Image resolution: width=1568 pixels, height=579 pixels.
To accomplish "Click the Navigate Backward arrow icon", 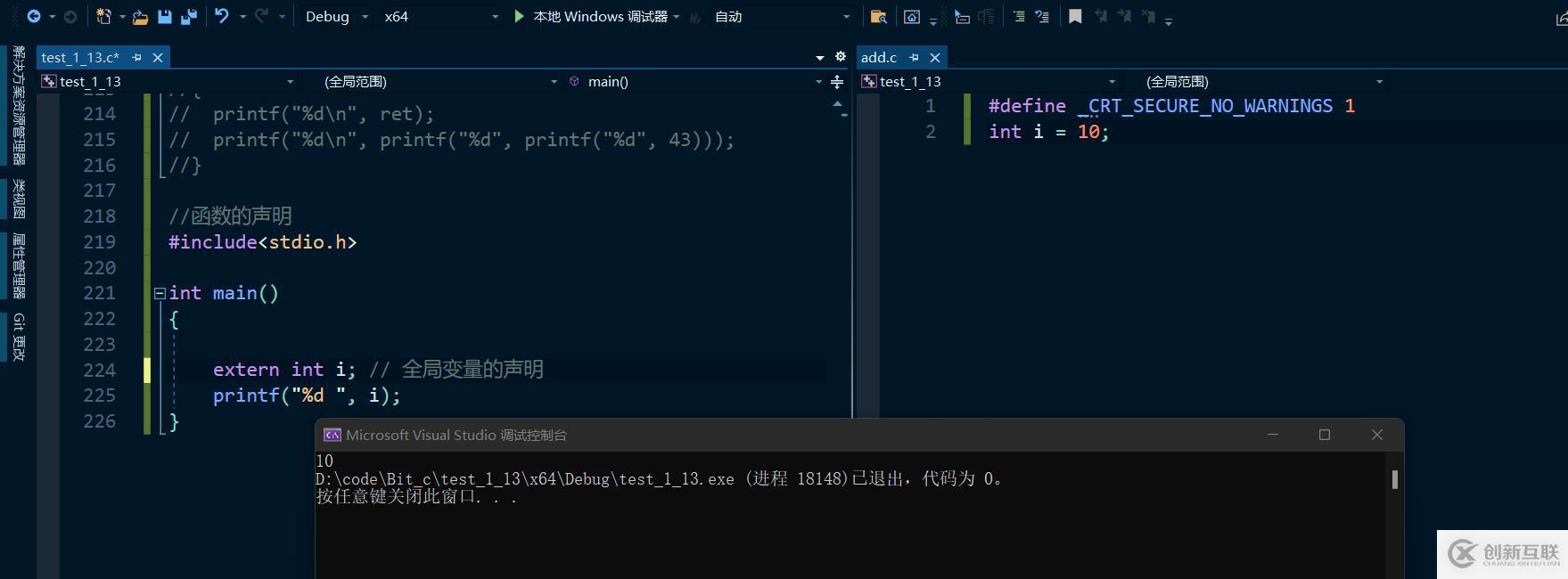I will [34, 16].
